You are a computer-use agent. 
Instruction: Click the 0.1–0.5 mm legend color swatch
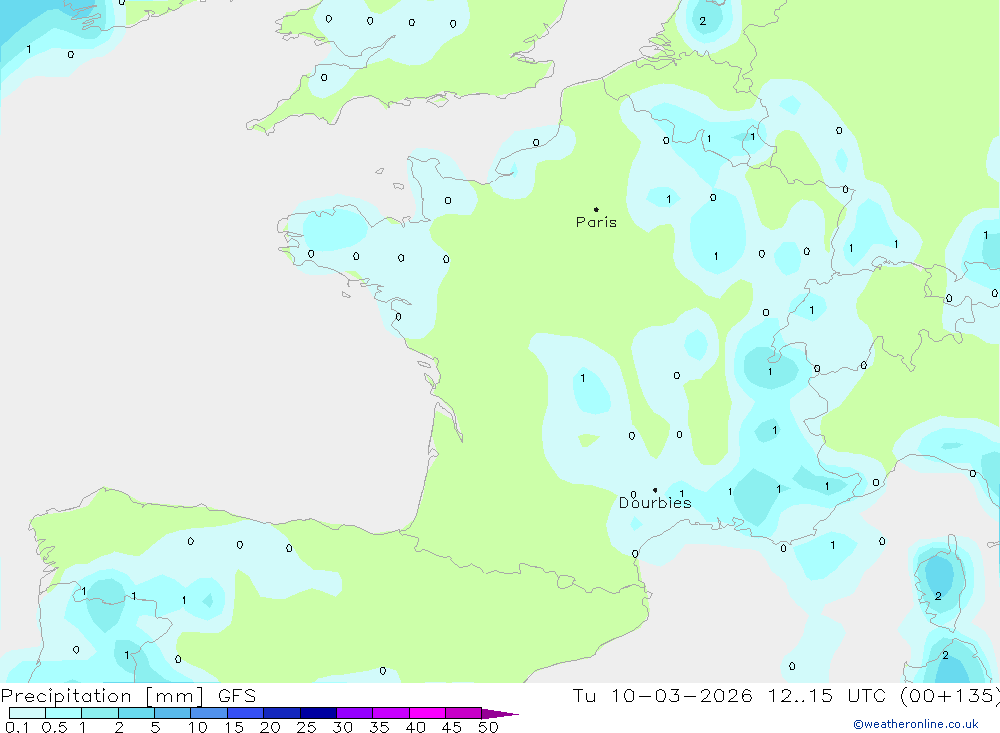pos(27,713)
